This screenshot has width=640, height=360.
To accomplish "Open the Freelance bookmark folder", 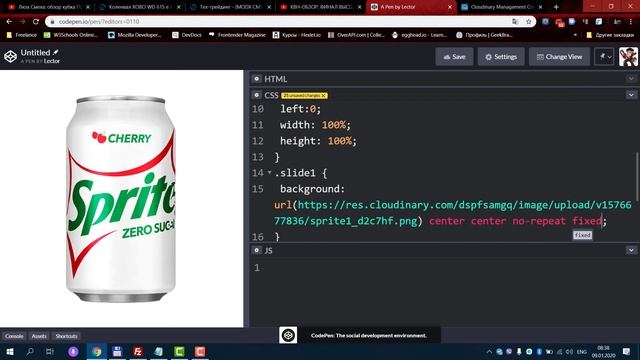I will (22, 35).
